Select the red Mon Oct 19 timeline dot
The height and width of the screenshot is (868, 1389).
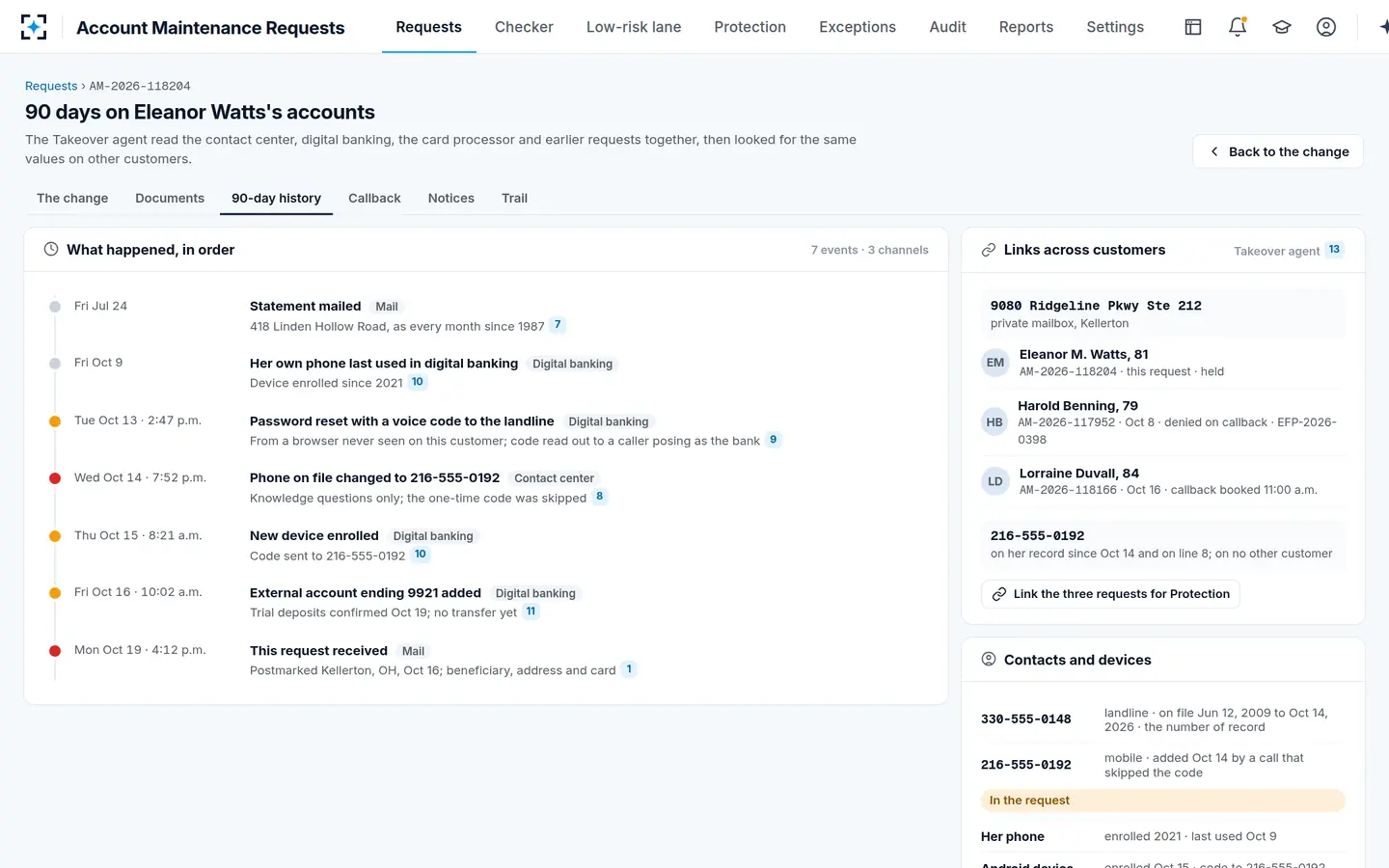[x=55, y=650]
